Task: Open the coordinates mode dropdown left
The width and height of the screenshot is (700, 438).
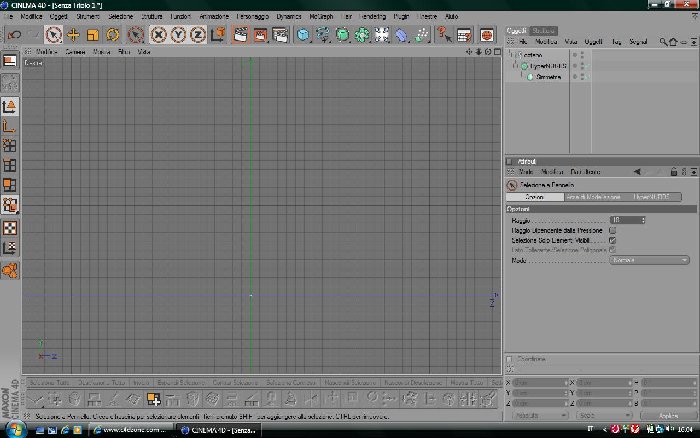Action: click(539, 416)
